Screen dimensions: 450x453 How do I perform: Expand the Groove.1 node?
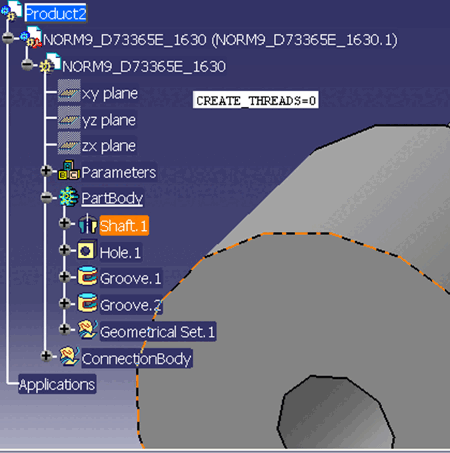[x=65, y=276]
